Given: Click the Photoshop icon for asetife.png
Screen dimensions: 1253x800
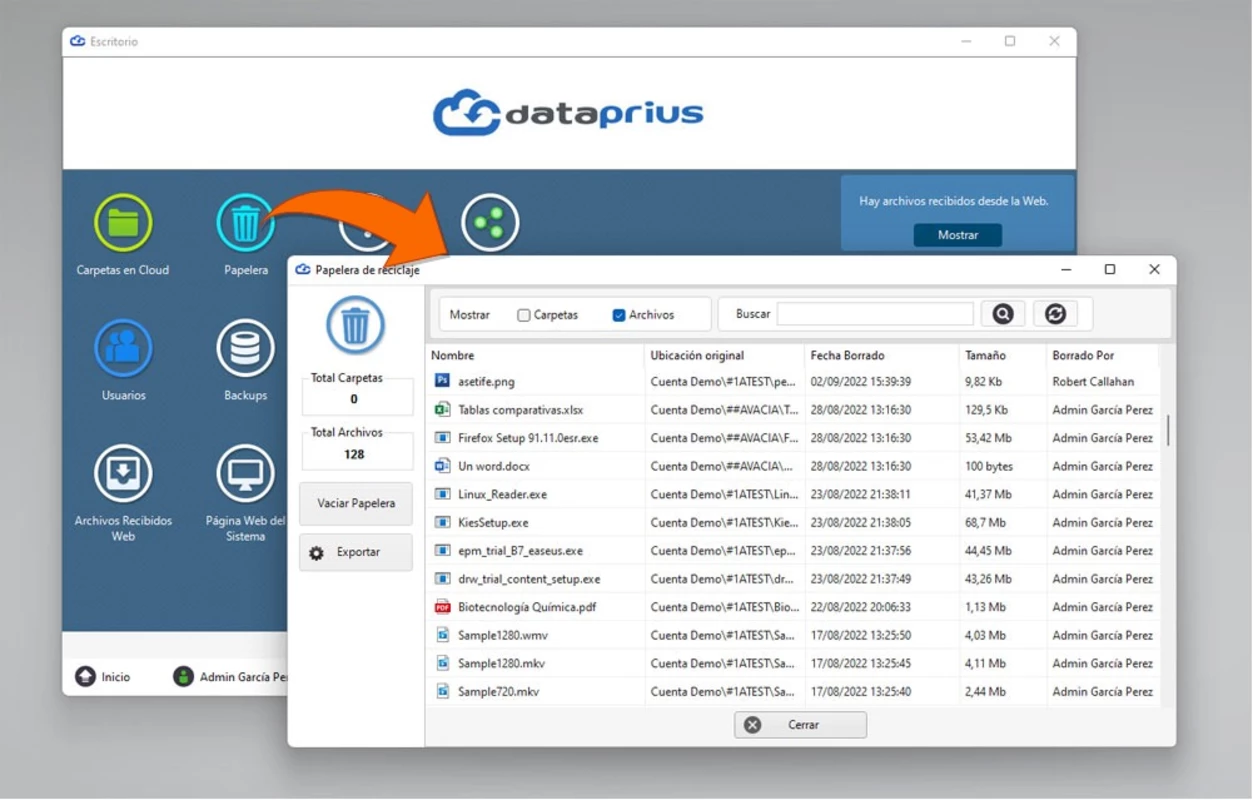Looking at the screenshot, I should point(443,381).
